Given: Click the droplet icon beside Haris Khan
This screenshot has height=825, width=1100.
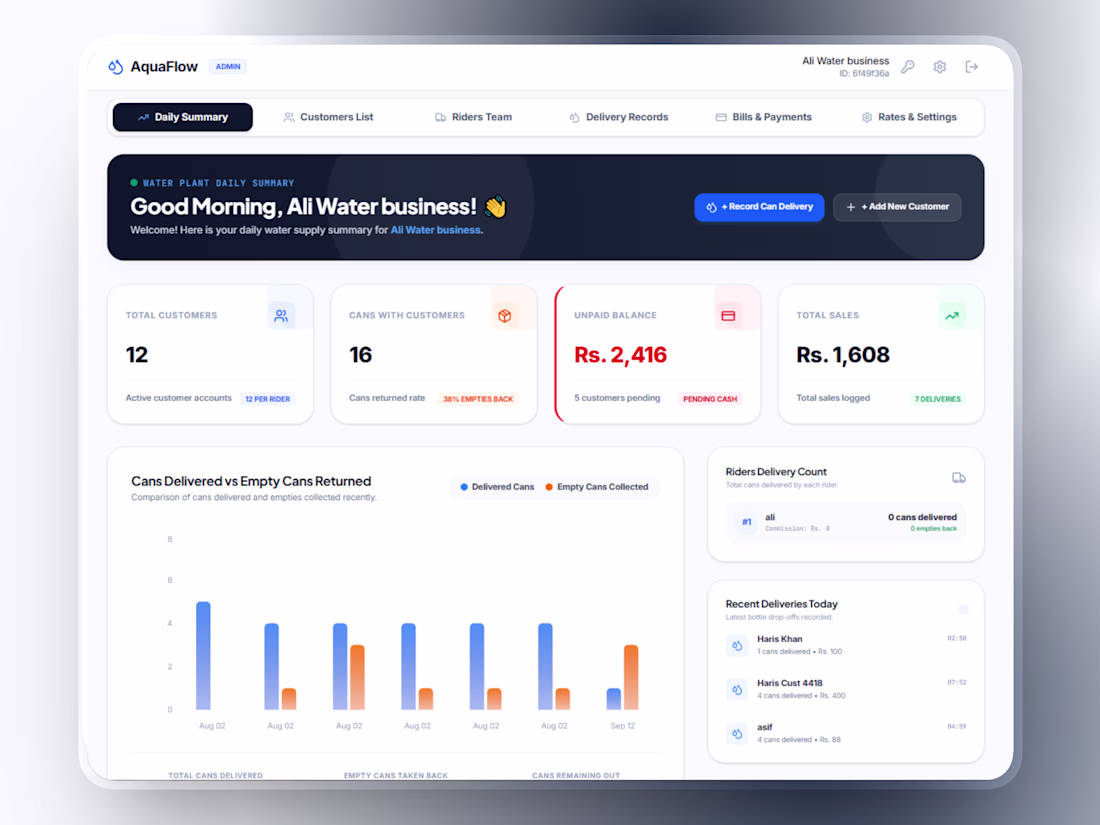Looking at the screenshot, I should tap(737, 645).
